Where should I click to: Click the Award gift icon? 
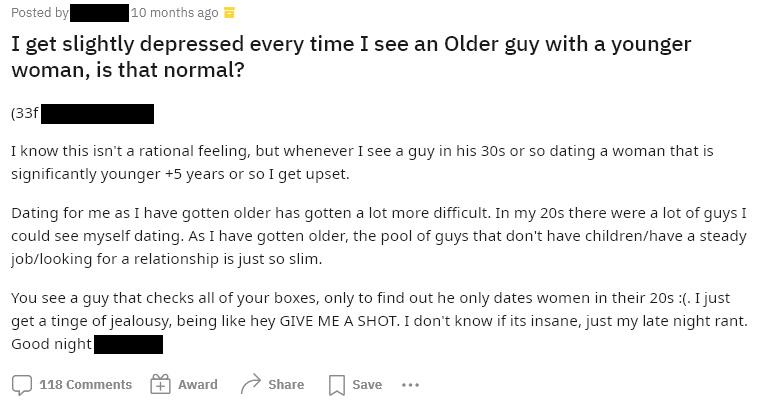[x=160, y=384]
